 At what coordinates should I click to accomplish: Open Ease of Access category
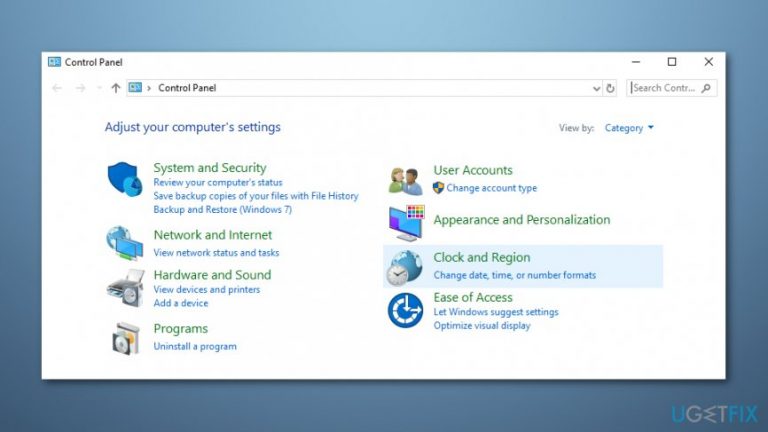(x=473, y=297)
